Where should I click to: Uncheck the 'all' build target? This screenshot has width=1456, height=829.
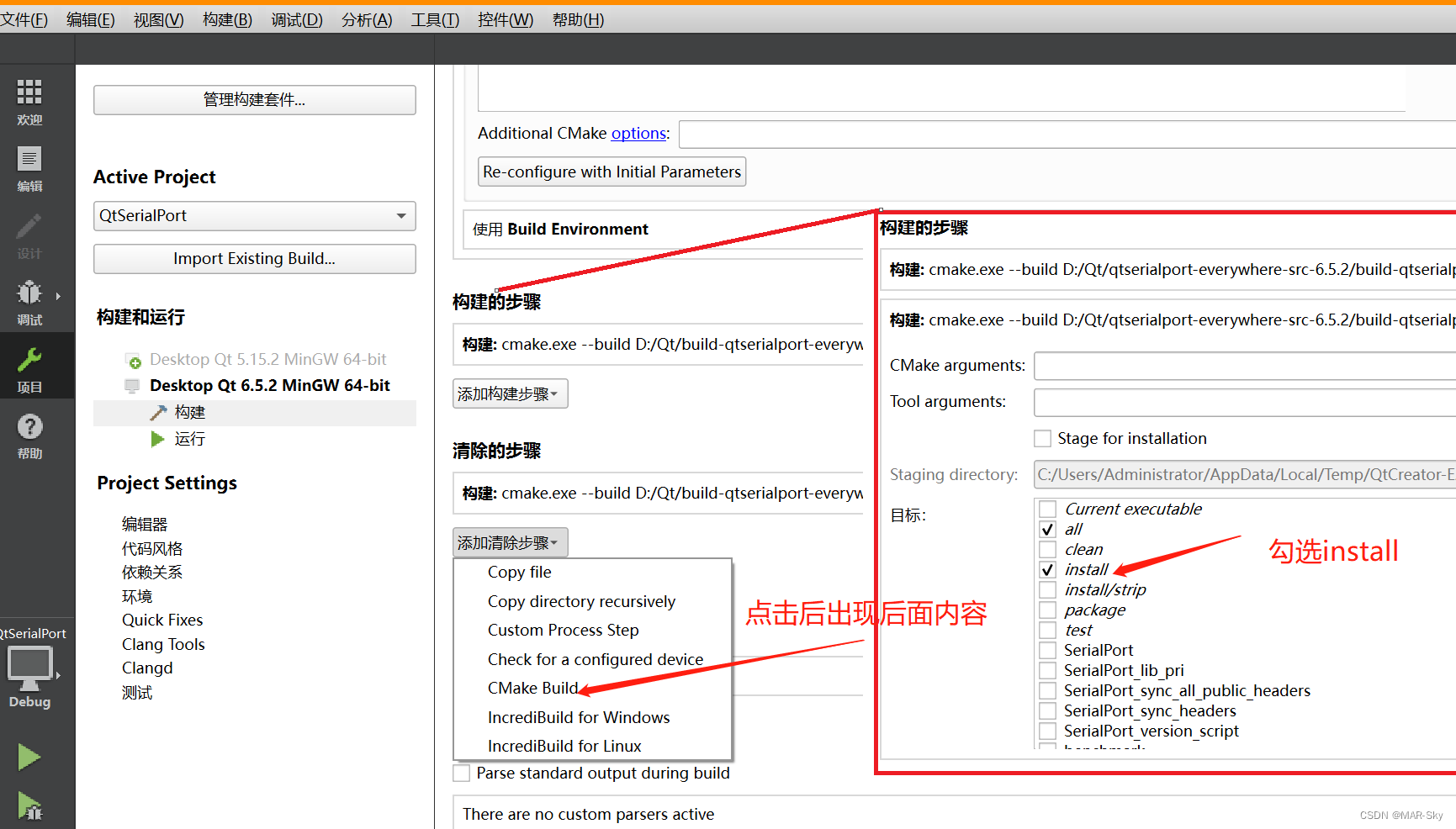coord(1047,529)
